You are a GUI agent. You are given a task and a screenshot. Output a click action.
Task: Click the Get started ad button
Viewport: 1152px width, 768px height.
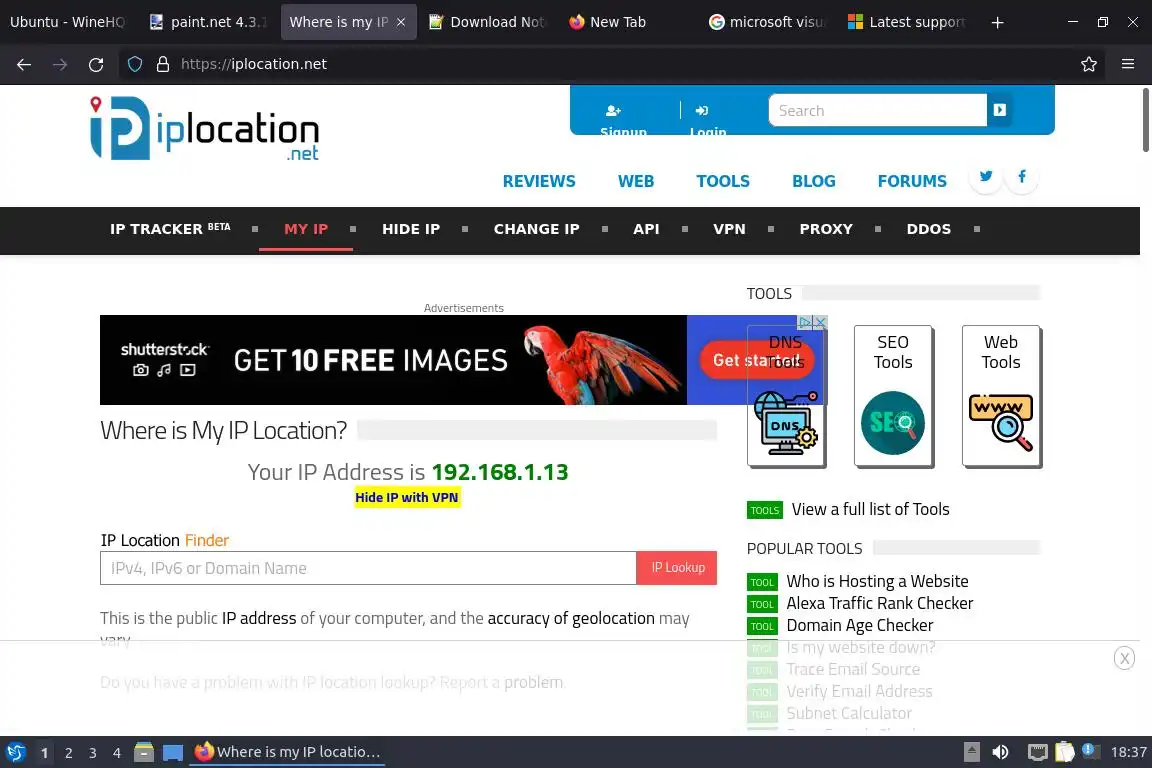coord(757,360)
